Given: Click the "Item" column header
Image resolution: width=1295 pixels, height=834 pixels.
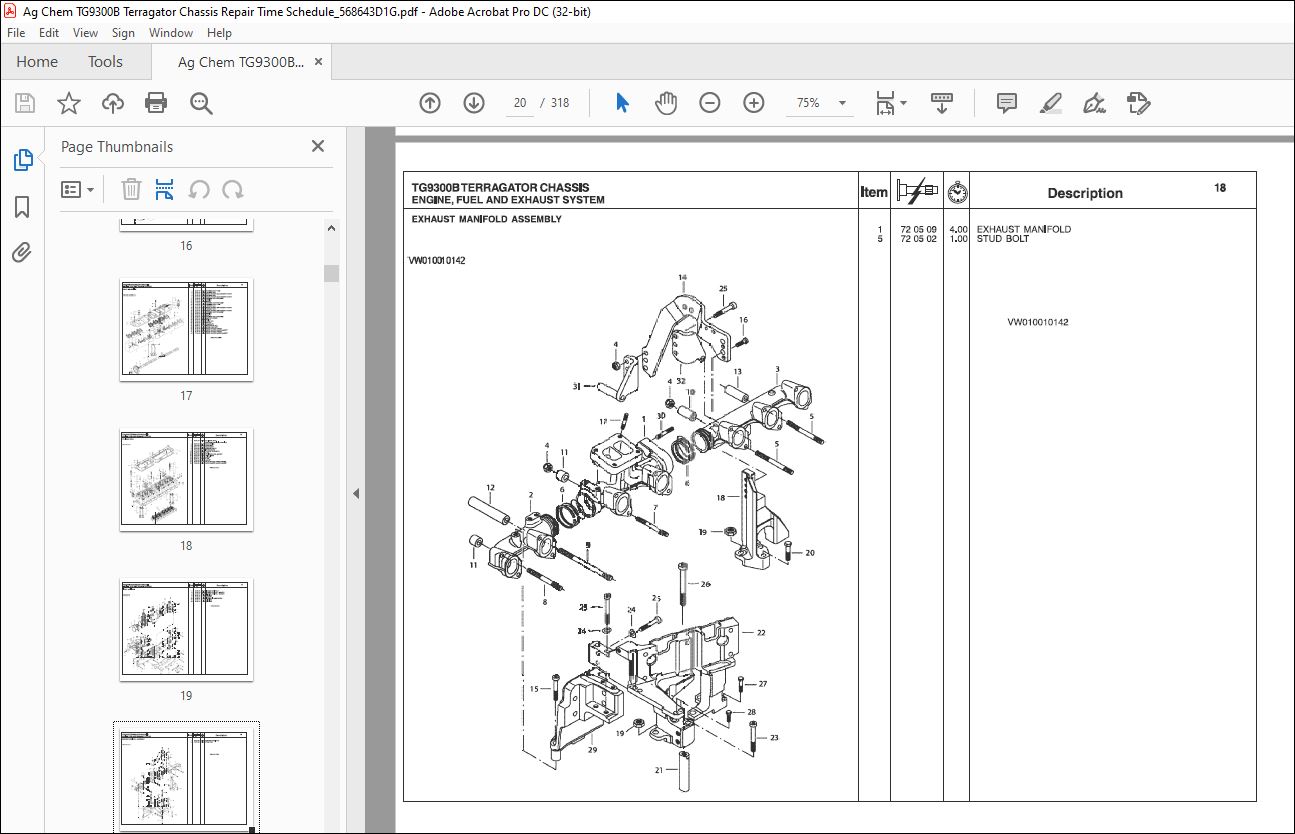Looking at the screenshot, I should [874, 192].
